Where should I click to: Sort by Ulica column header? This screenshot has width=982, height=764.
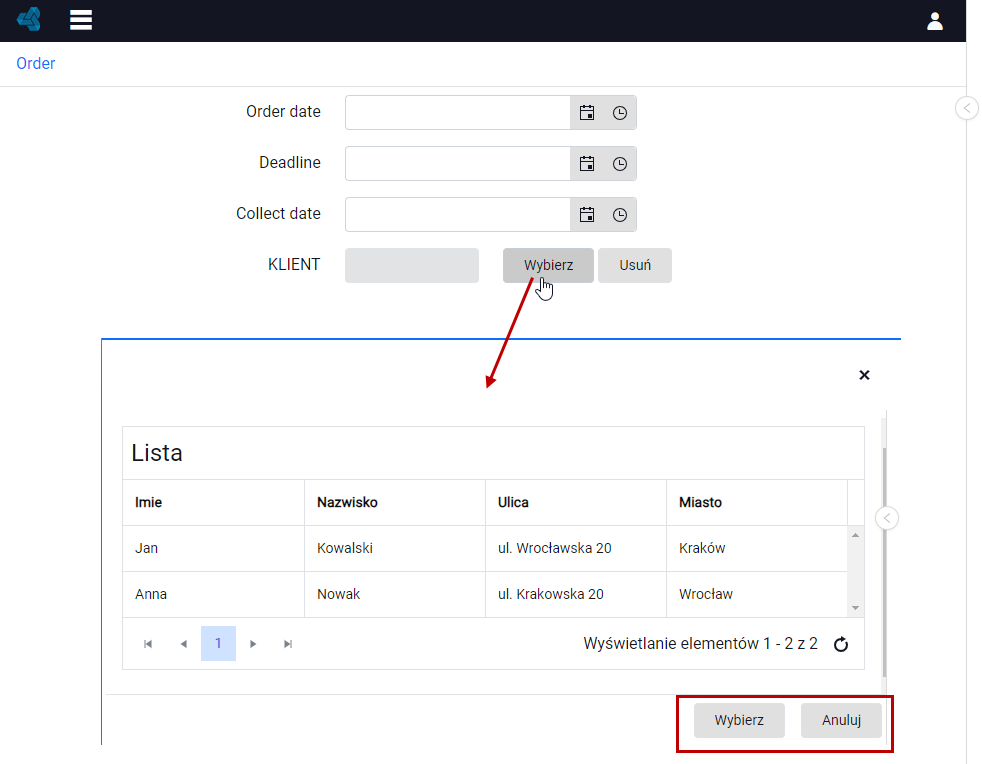click(x=576, y=502)
